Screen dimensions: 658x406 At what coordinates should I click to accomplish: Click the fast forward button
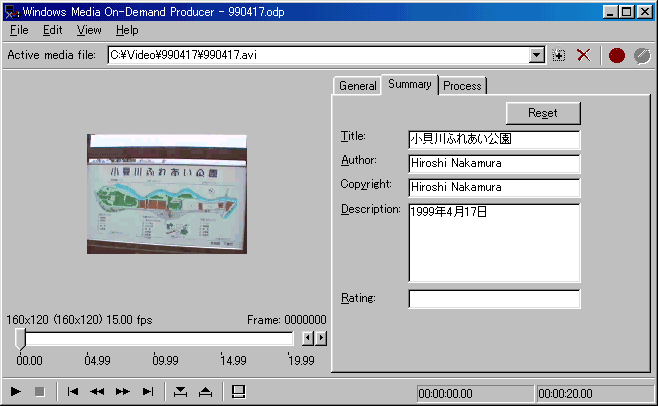point(123,392)
